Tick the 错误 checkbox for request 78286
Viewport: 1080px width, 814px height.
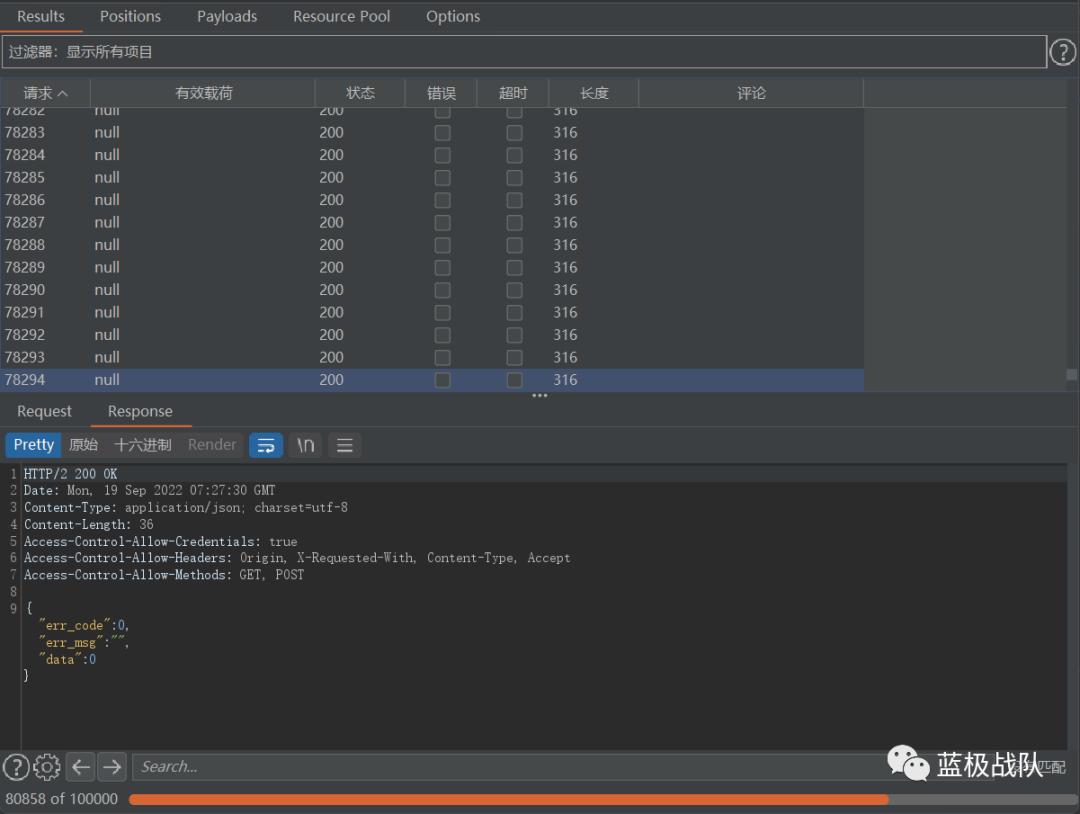(442, 200)
